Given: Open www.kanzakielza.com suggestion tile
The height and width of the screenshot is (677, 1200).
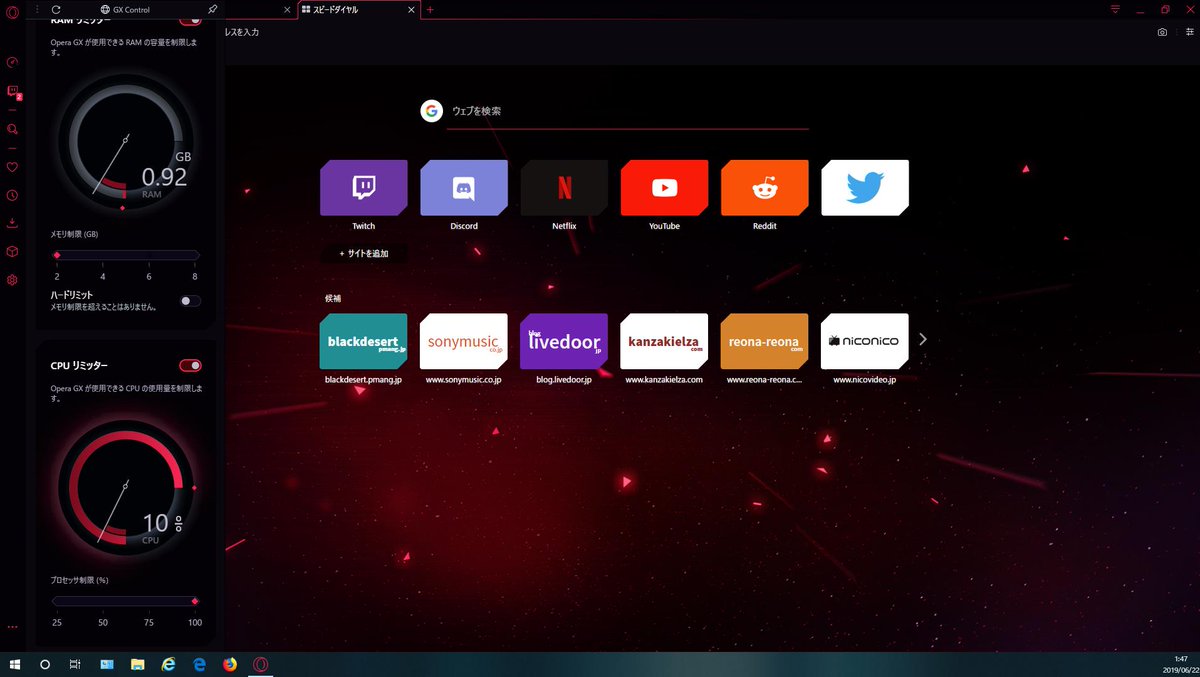Looking at the screenshot, I should (664, 341).
